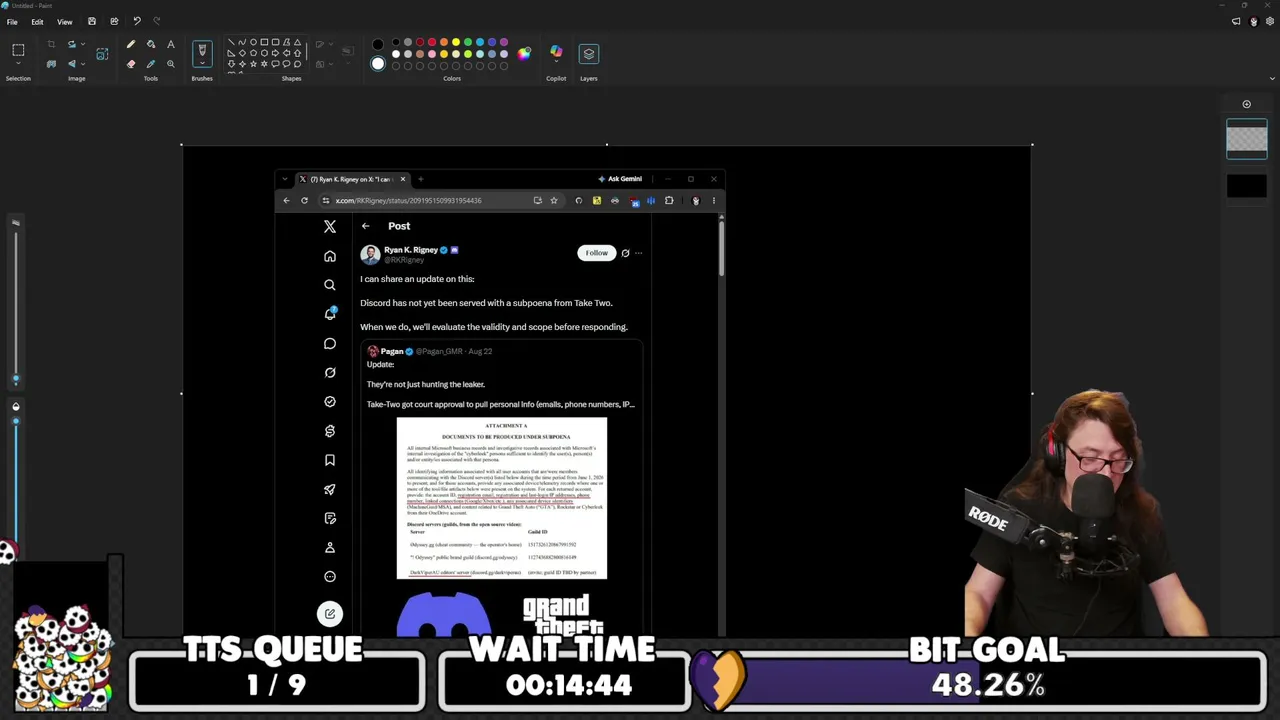This screenshot has height=720, width=1280.
Task: Open the Copilot button in Paint
Action: [556, 53]
